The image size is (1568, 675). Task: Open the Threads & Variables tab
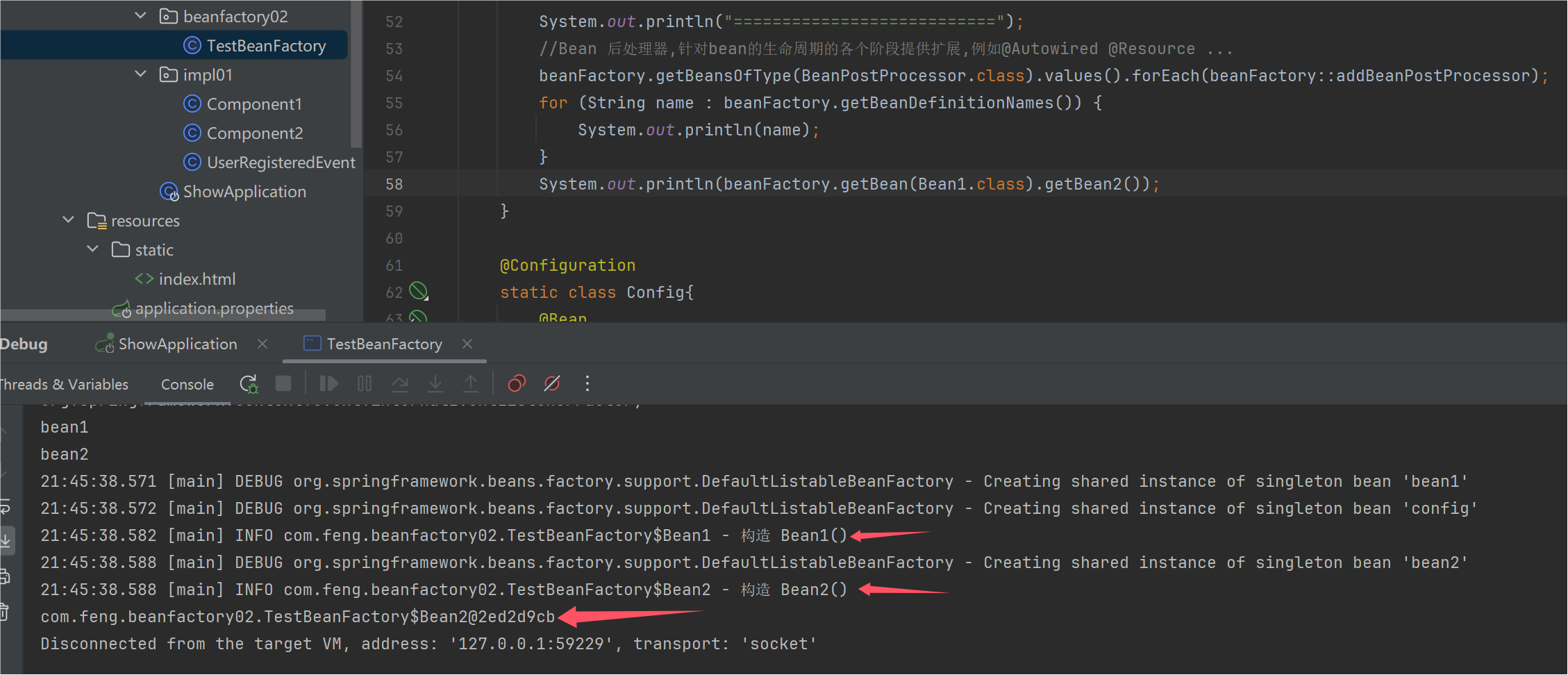[x=64, y=384]
